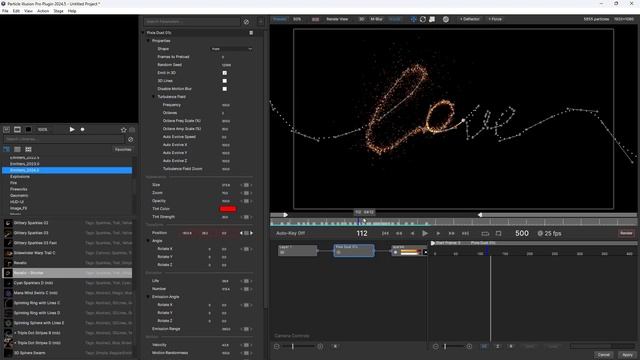Clear the parameter search
The height and width of the screenshot is (360, 640).
246,22
